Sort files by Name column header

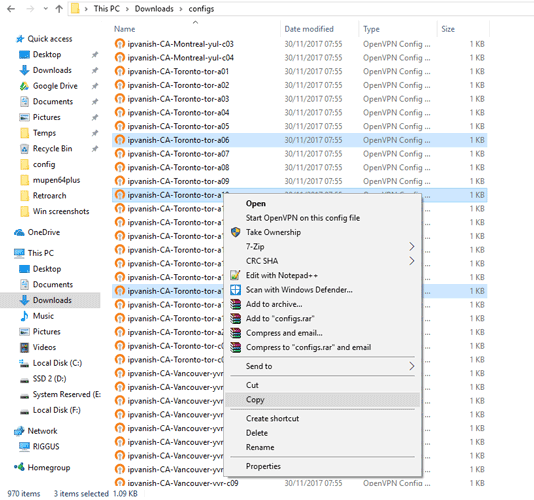(x=124, y=29)
